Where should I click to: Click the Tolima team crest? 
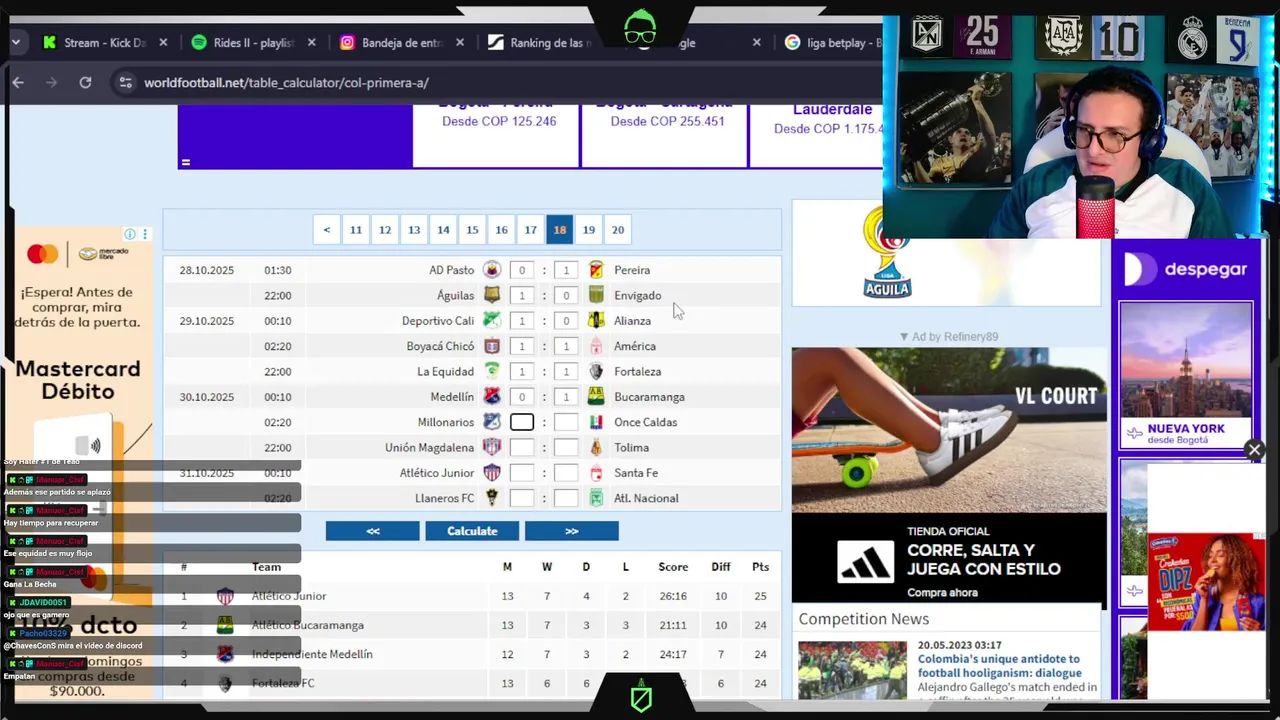tap(596, 447)
